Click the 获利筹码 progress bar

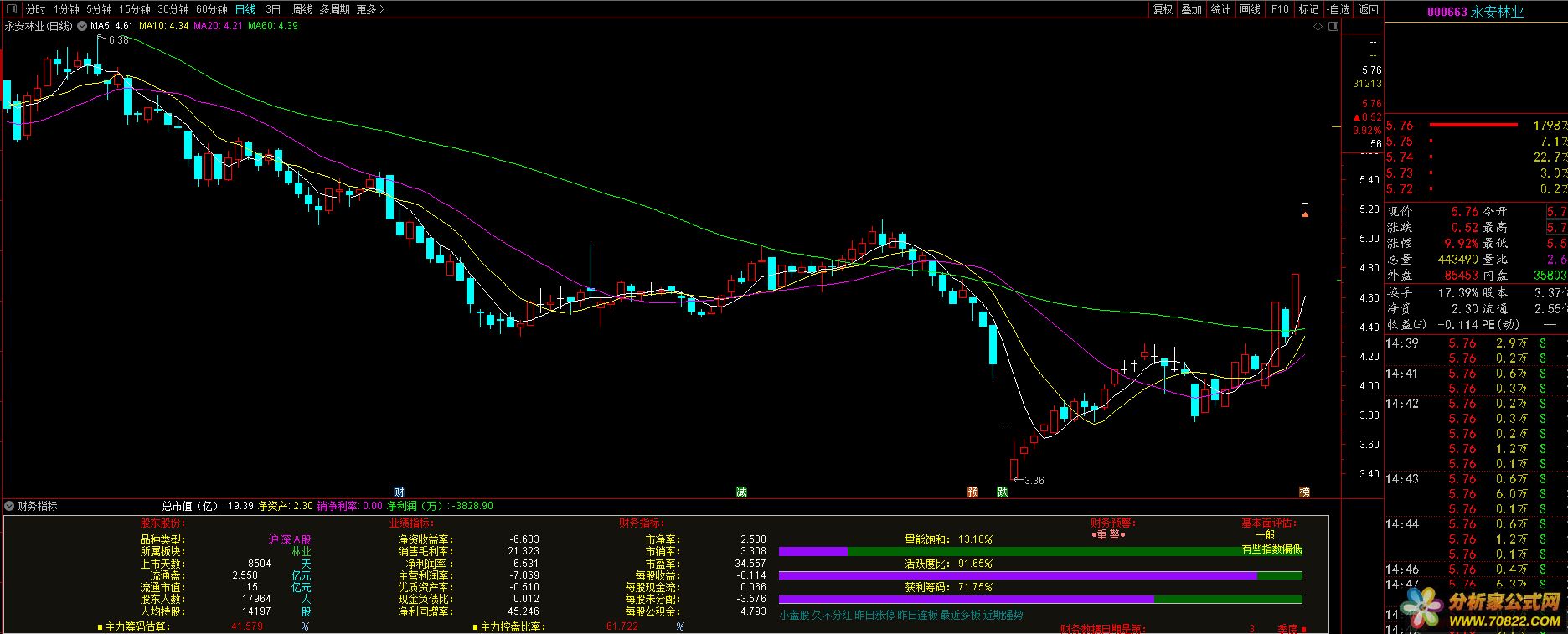(x=1040, y=600)
